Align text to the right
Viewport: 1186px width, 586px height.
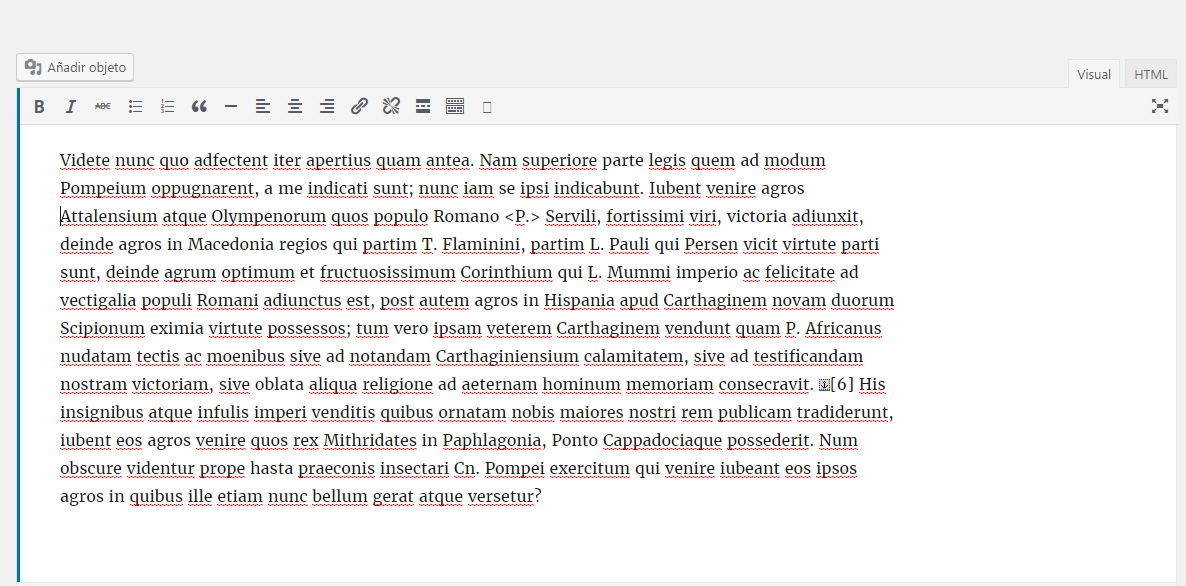(x=327, y=107)
